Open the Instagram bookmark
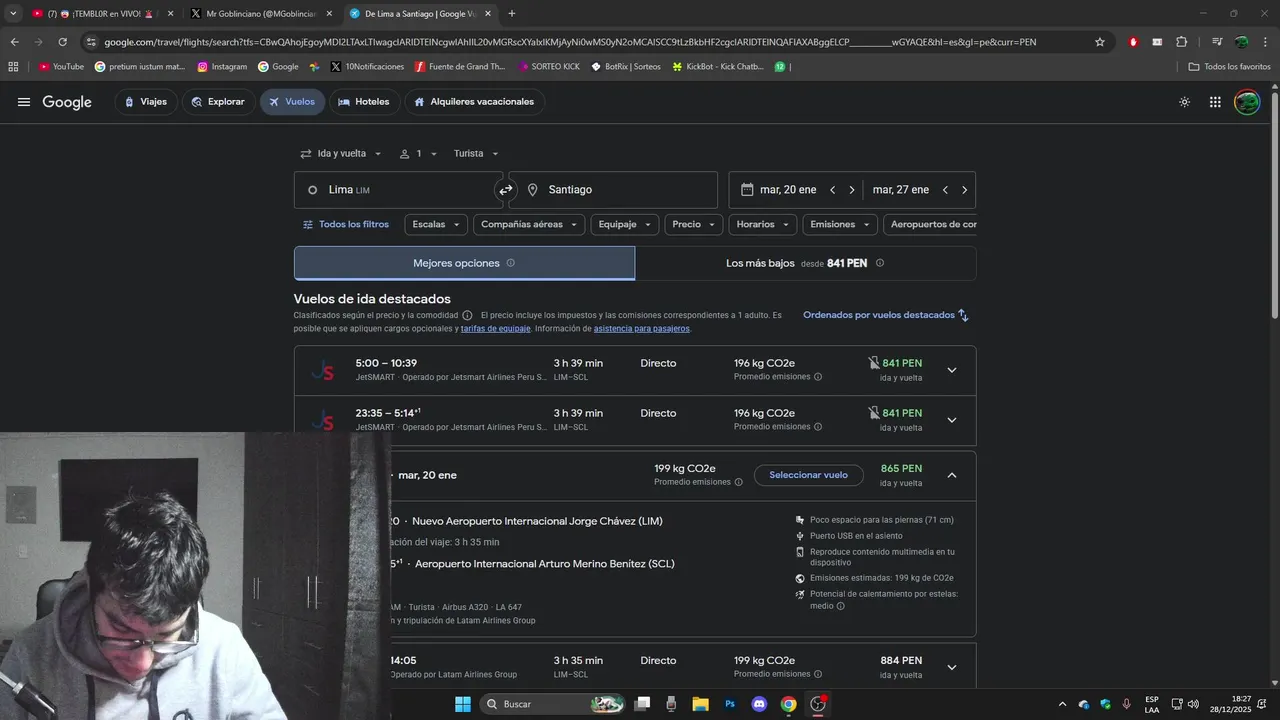This screenshot has width=1280, height=720. pyautogui.click(x=222, y=67)
